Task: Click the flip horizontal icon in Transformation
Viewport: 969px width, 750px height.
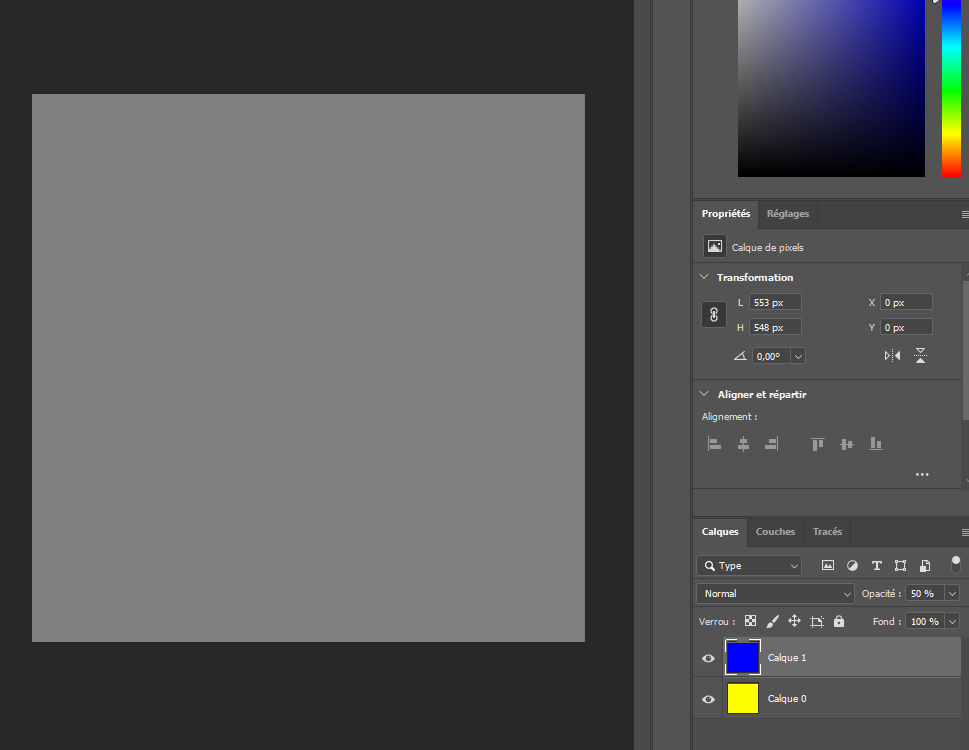Action: tap(892, 356)
